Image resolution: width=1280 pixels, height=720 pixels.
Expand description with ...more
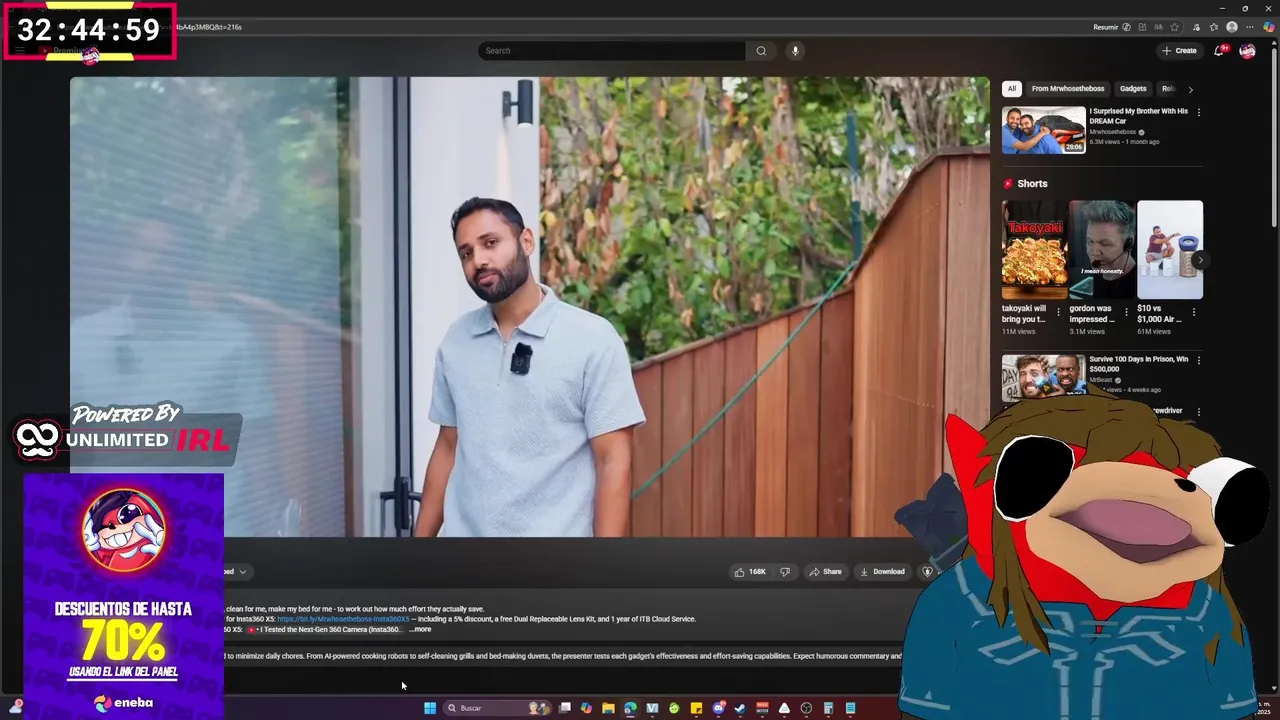pyautogui.click(x=420, y=629)
